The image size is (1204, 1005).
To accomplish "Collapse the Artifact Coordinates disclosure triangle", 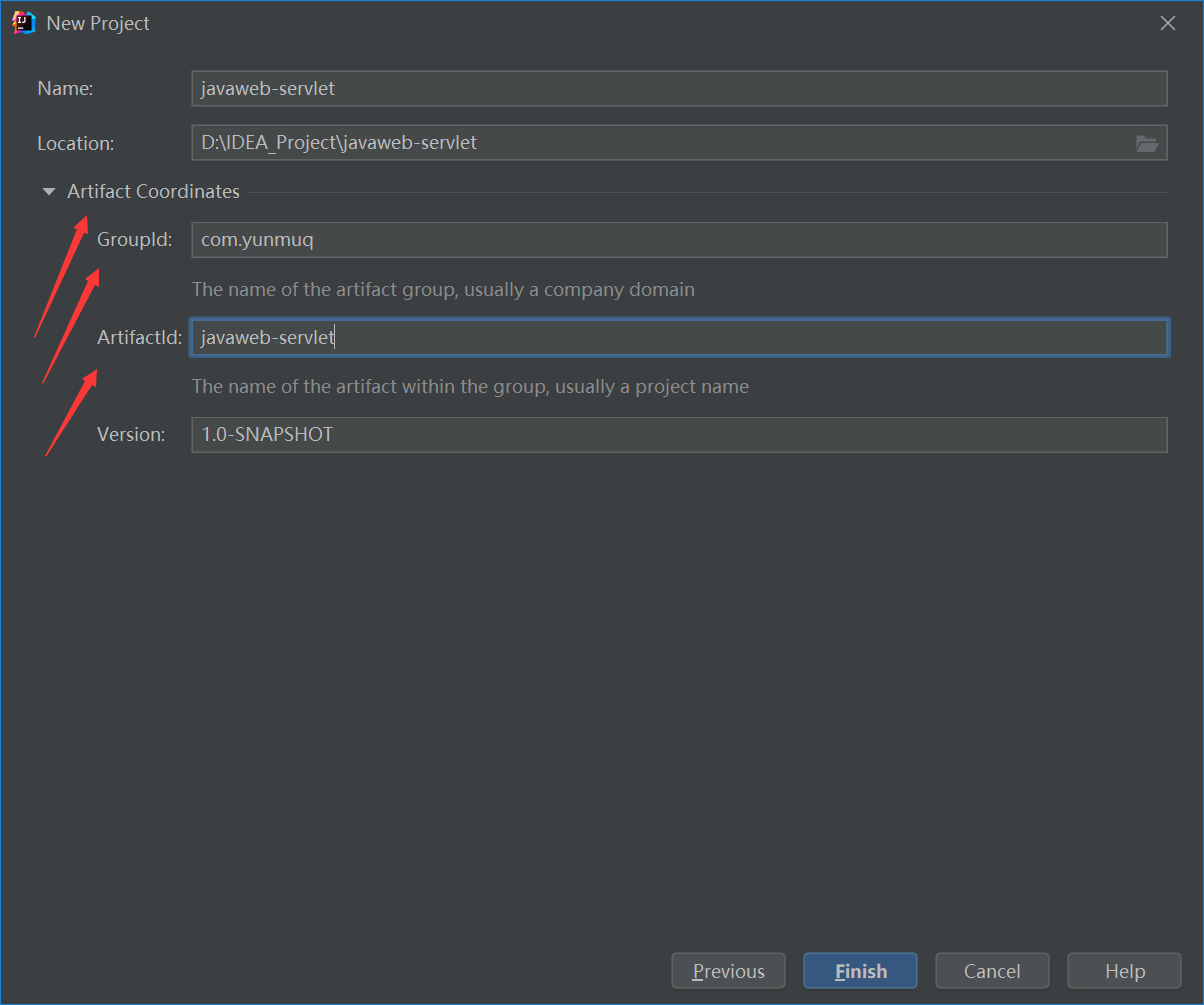I will click(49, 192).
